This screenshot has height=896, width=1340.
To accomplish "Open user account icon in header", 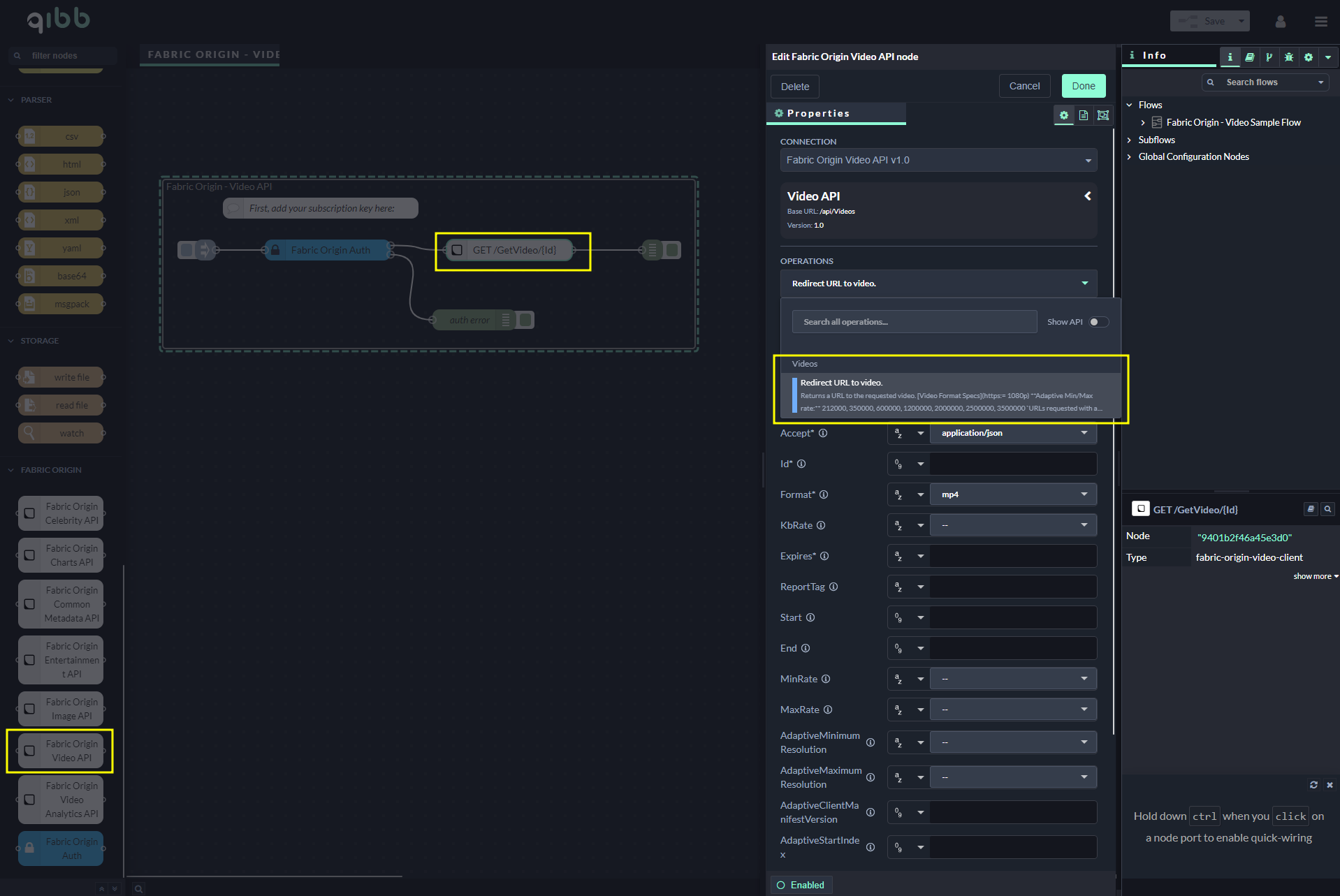I will (x=1281, y=22).
